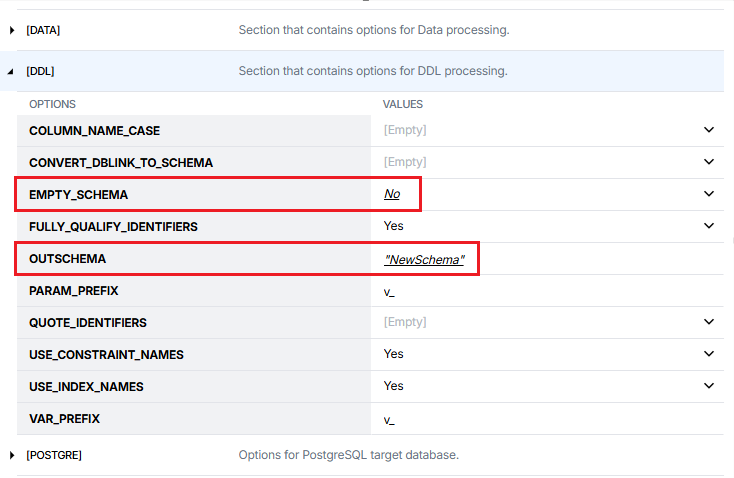Expand the [POSTGRE] section triangle

pyautogui.click(x=12, y=455)
